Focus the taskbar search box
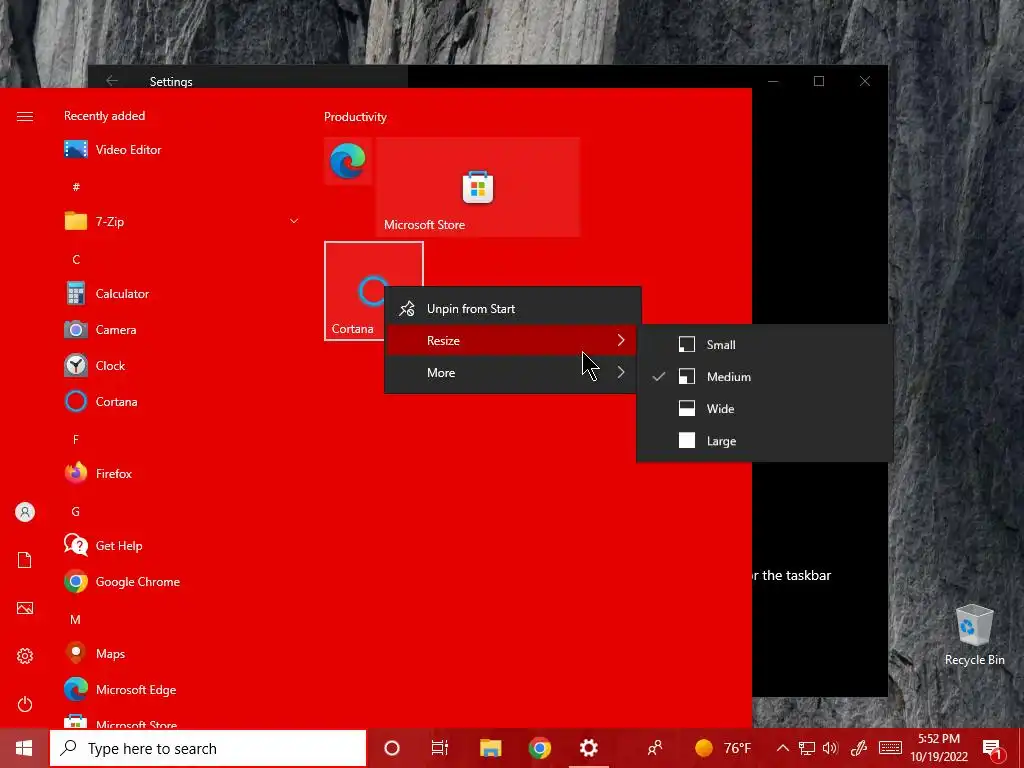 click(x=208, y=748)
